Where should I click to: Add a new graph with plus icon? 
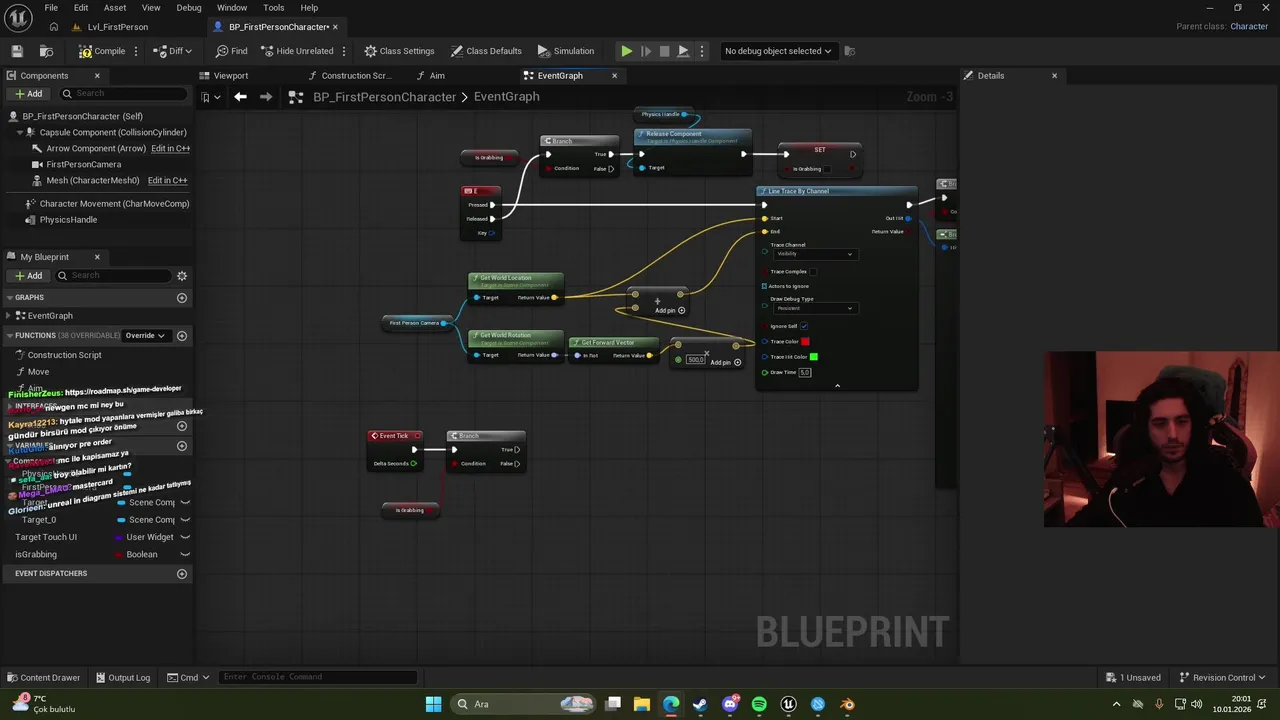point(182,298)
